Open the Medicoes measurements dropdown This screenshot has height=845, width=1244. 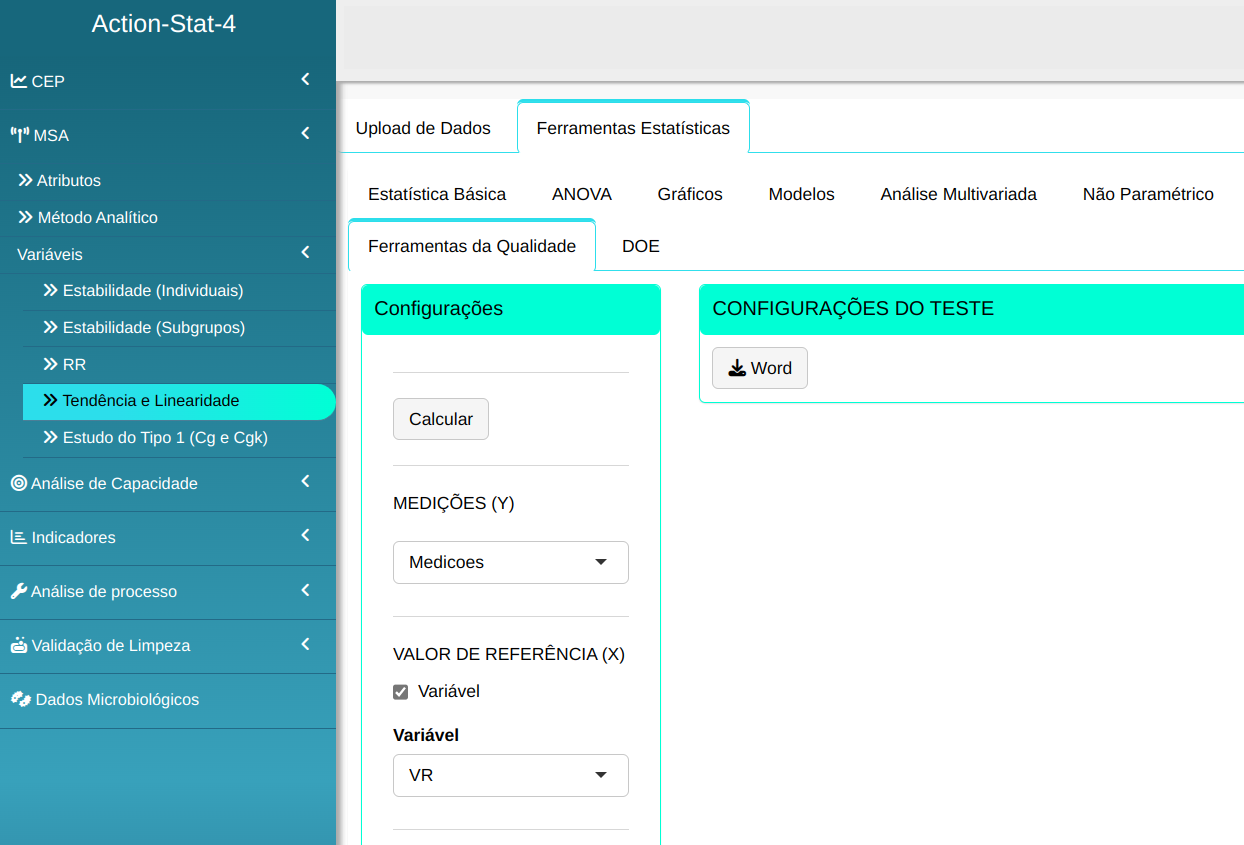coord(510,562)
